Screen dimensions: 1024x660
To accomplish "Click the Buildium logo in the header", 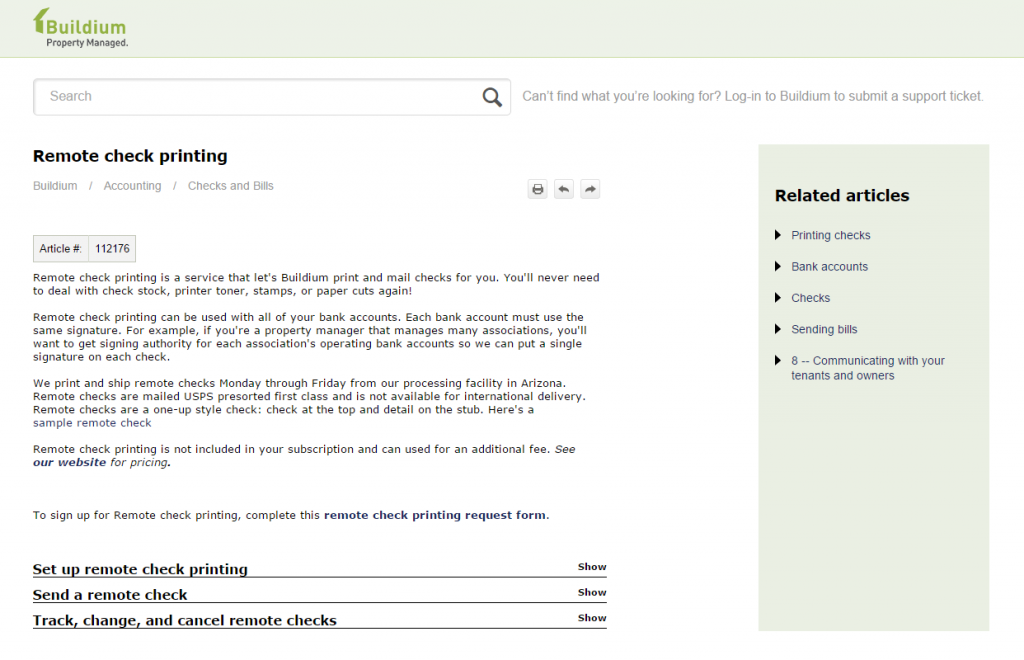I will coord(80,28).
